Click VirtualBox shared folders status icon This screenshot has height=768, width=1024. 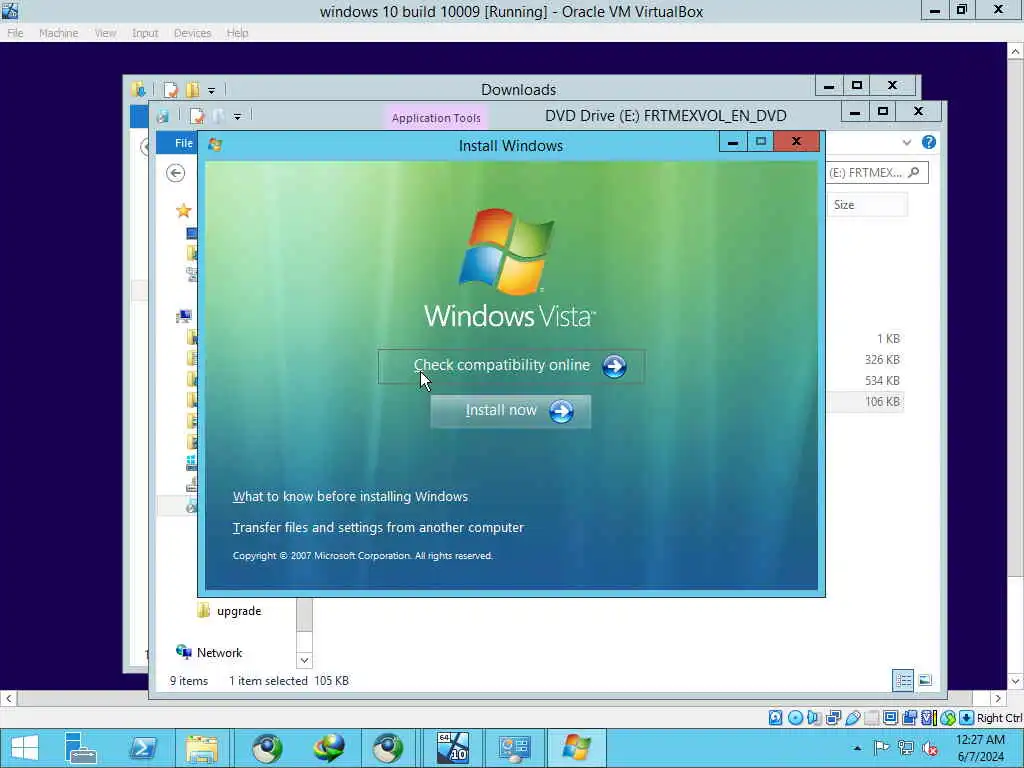click(x=871, y=718)
